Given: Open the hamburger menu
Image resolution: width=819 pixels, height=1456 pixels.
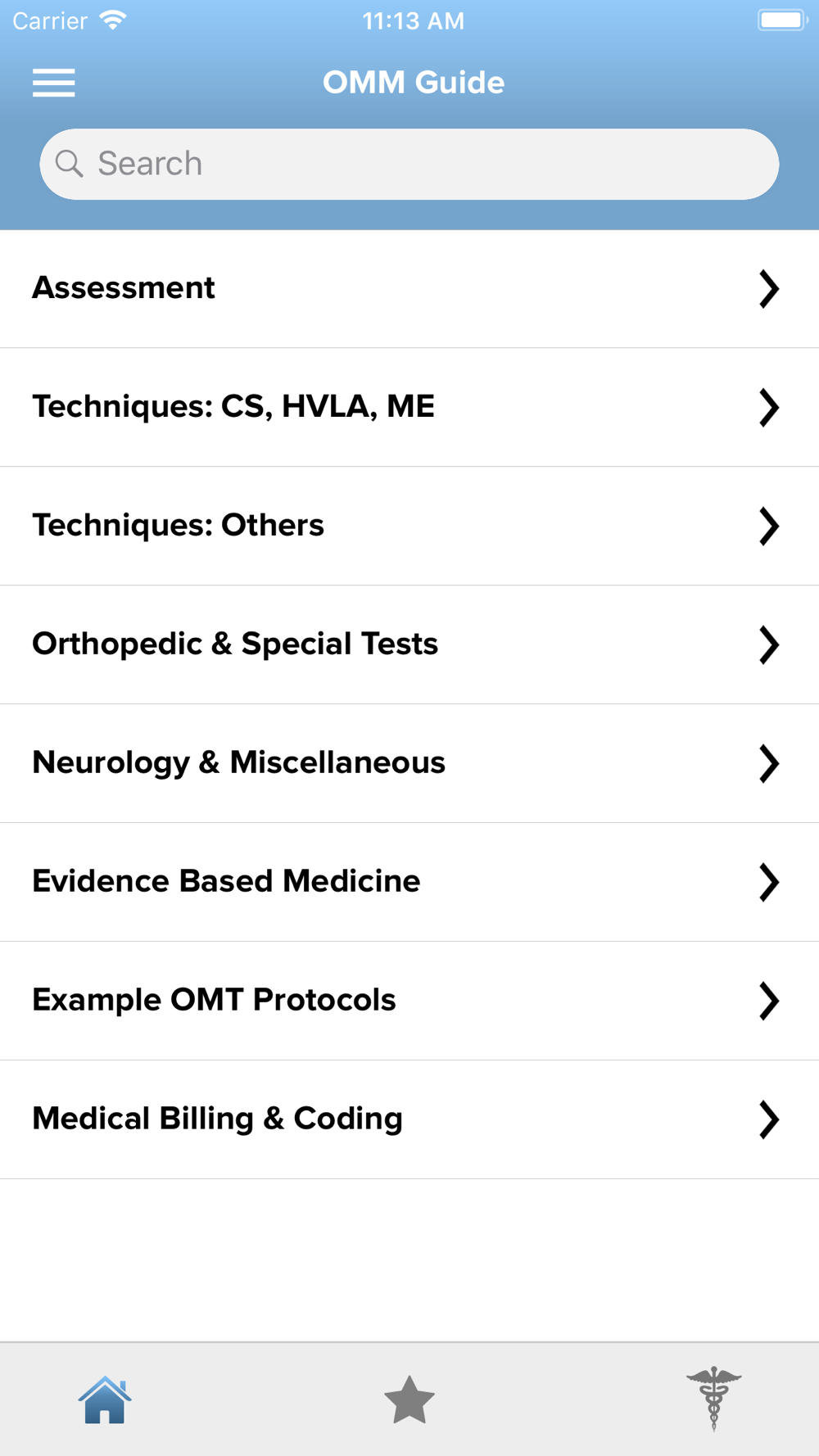Looking at the screenshot, I should coord(54,83).
